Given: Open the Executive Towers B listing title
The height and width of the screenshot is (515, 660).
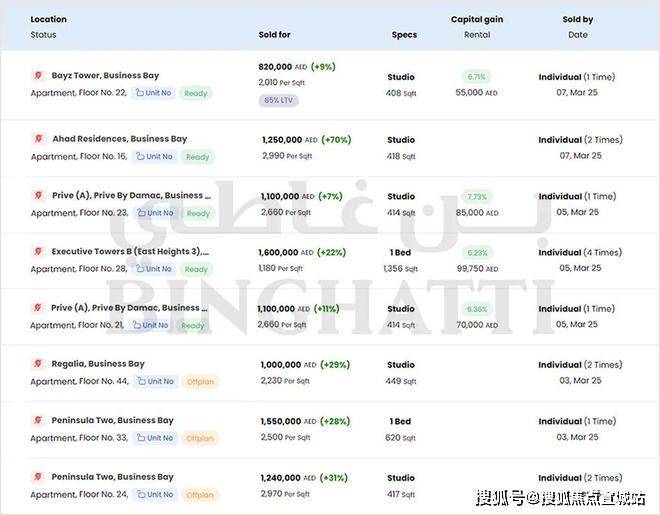Looking at the screenshot, I should (x=129, y=252).
